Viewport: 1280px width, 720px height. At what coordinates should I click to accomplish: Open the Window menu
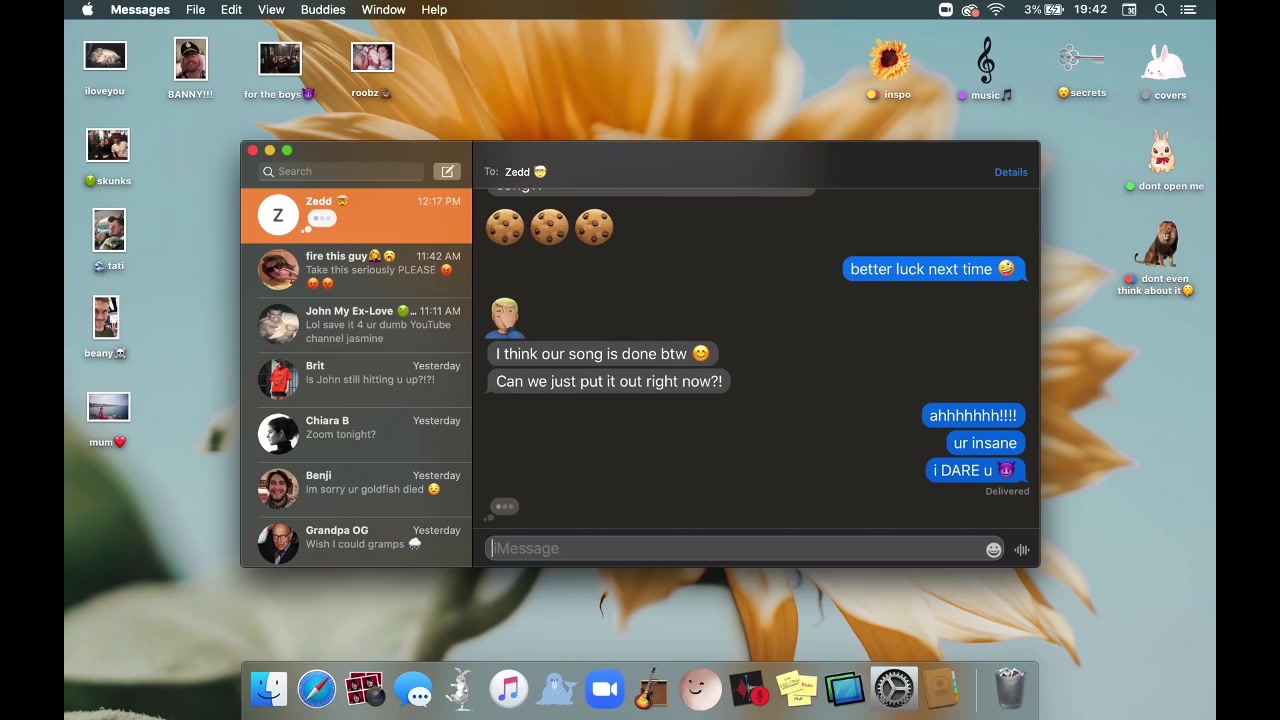pyautogui.click(x=383, y=10)
